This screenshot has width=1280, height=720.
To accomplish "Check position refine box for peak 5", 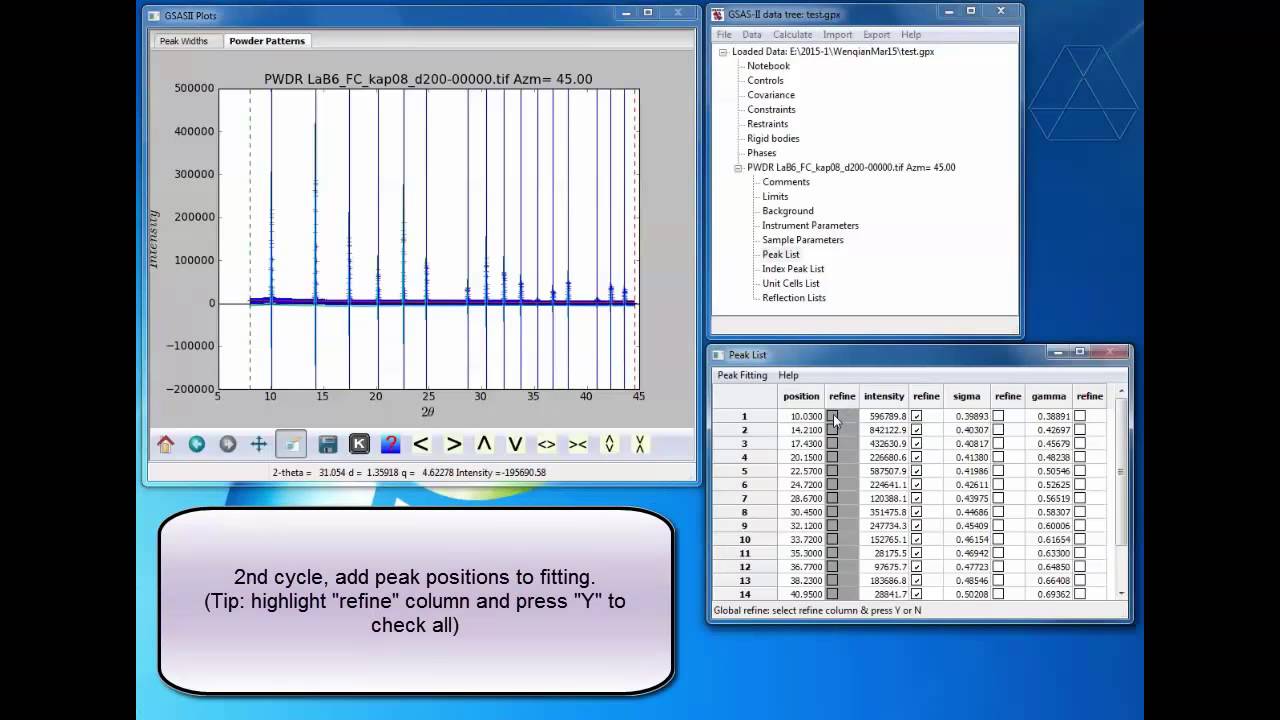I will pyautogui.click(x=832, y=471).
